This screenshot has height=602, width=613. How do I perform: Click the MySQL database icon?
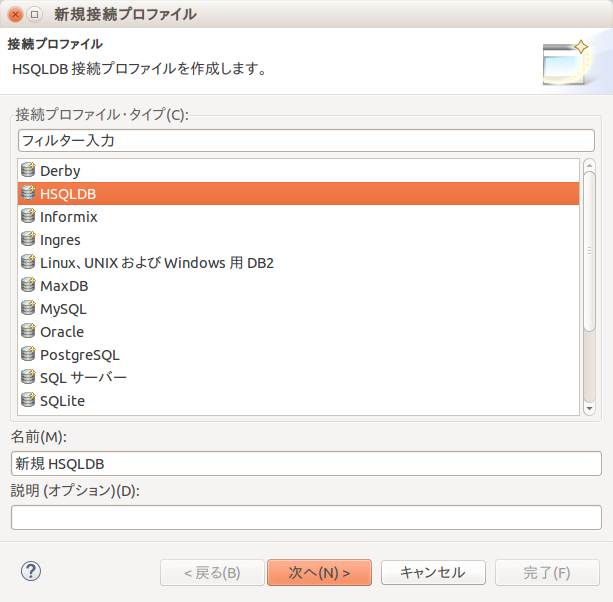[28, 308]
